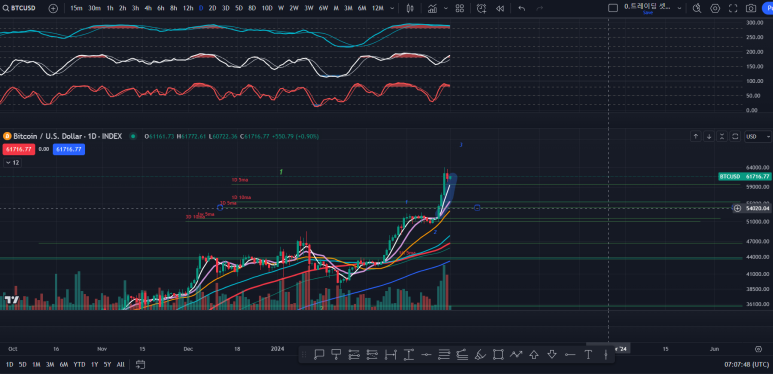Select the 6M date range
The image size is (773, 374).
coord(64,365)
